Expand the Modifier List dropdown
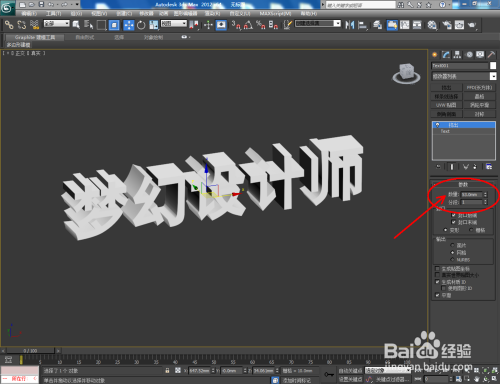The image size is (500, 384). 493,76
